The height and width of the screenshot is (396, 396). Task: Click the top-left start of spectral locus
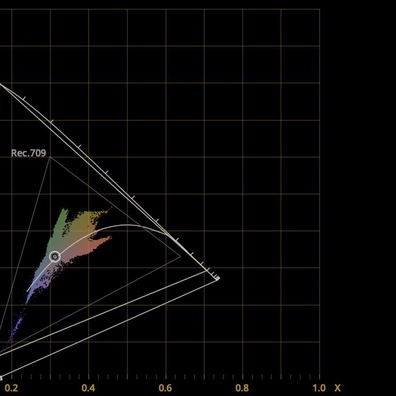[x=1, y=84]
